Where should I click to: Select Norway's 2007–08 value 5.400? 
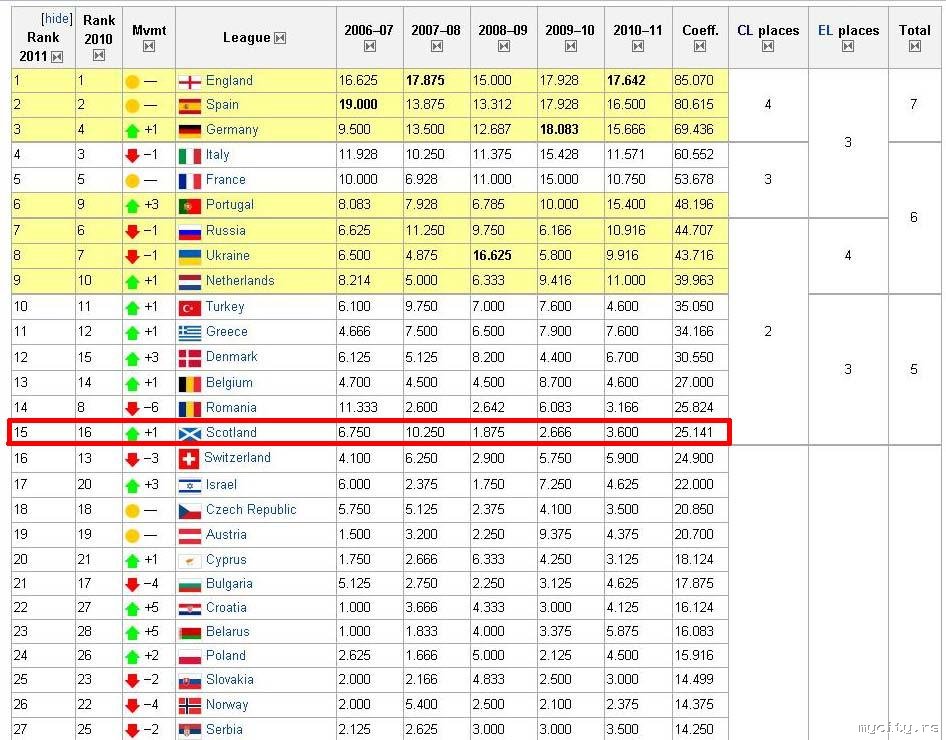click(x=421, y=704)
